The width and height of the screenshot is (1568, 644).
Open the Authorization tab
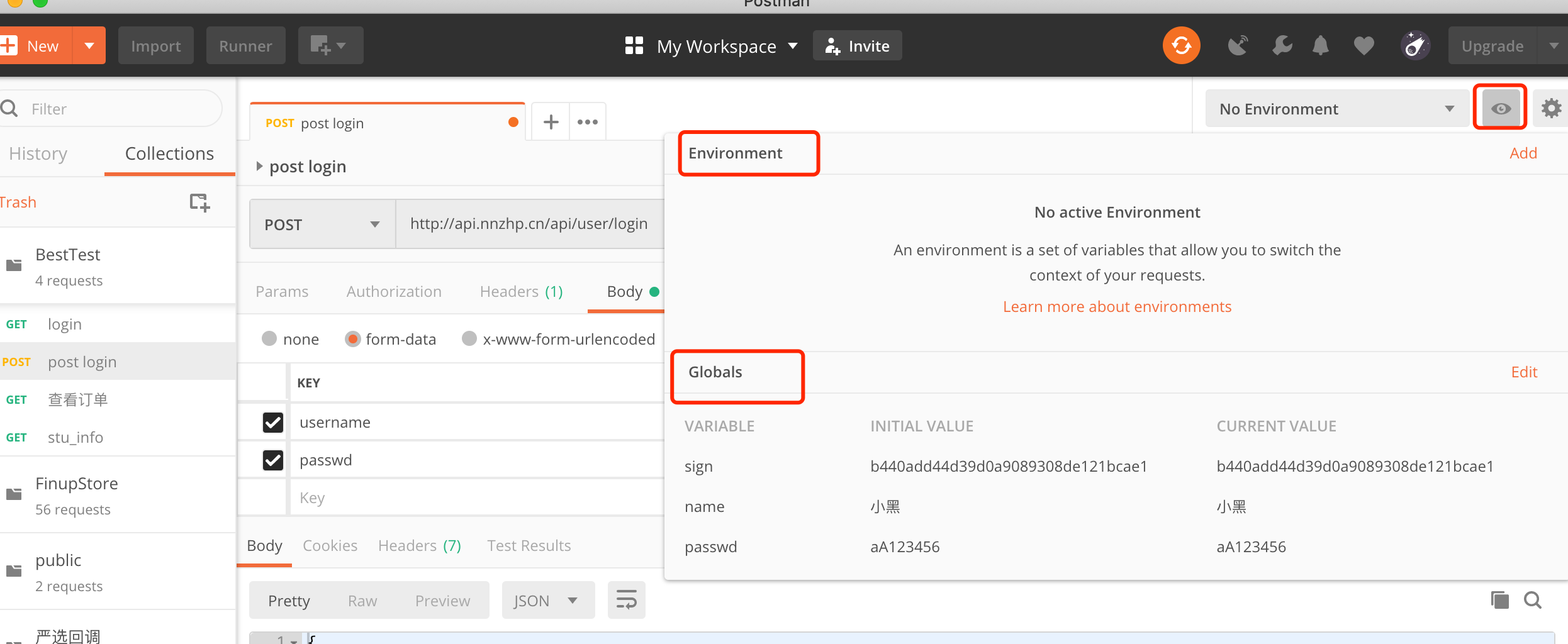[x=394, y=291]
